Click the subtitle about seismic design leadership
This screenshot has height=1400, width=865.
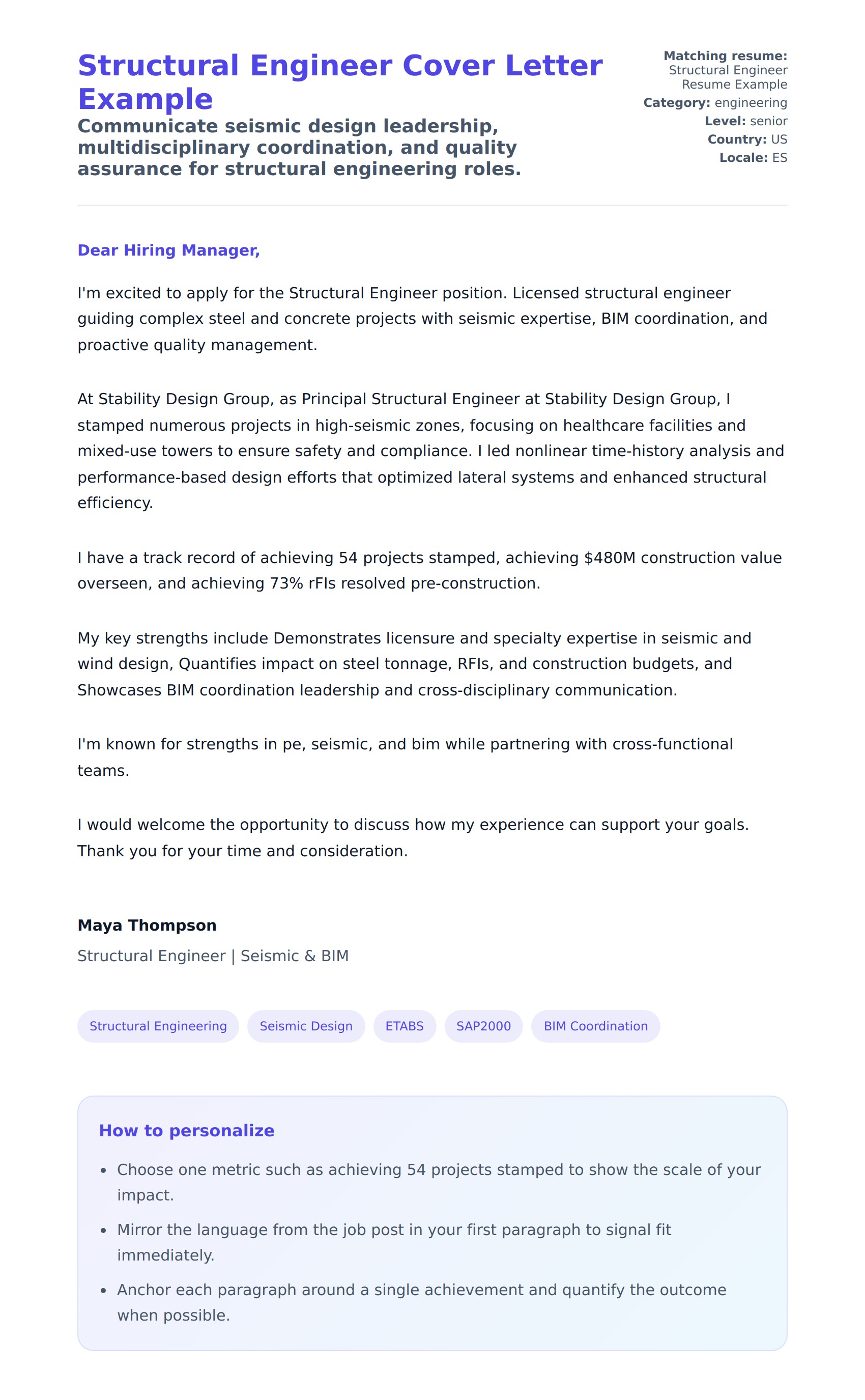(299, 147)
